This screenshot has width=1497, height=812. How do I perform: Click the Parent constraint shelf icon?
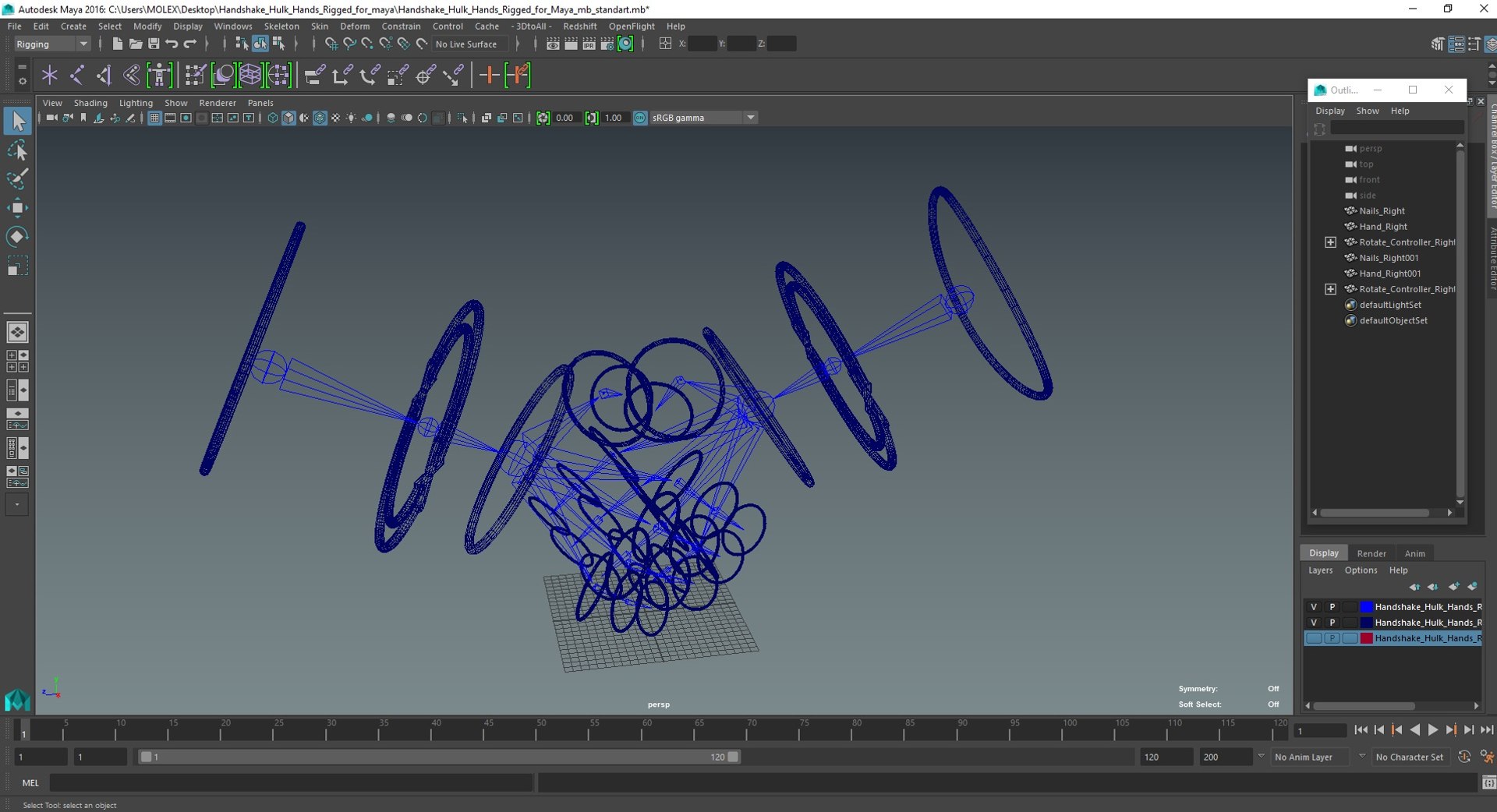point(315,75)
